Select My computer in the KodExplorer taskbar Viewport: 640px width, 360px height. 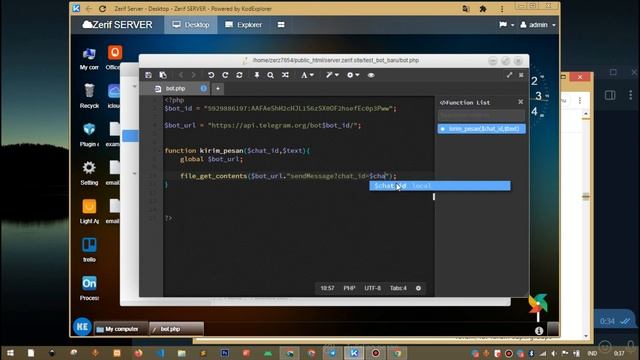pyautogui.click(x=121, y=329)
